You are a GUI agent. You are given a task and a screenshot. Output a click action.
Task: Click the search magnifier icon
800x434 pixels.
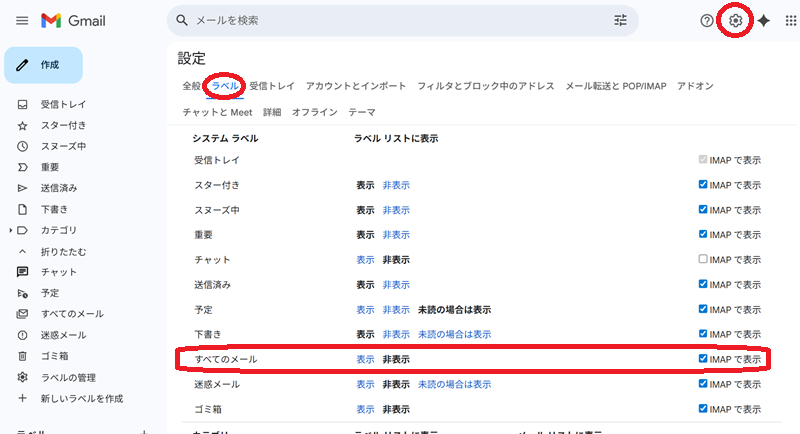click(x=182, y=20)
